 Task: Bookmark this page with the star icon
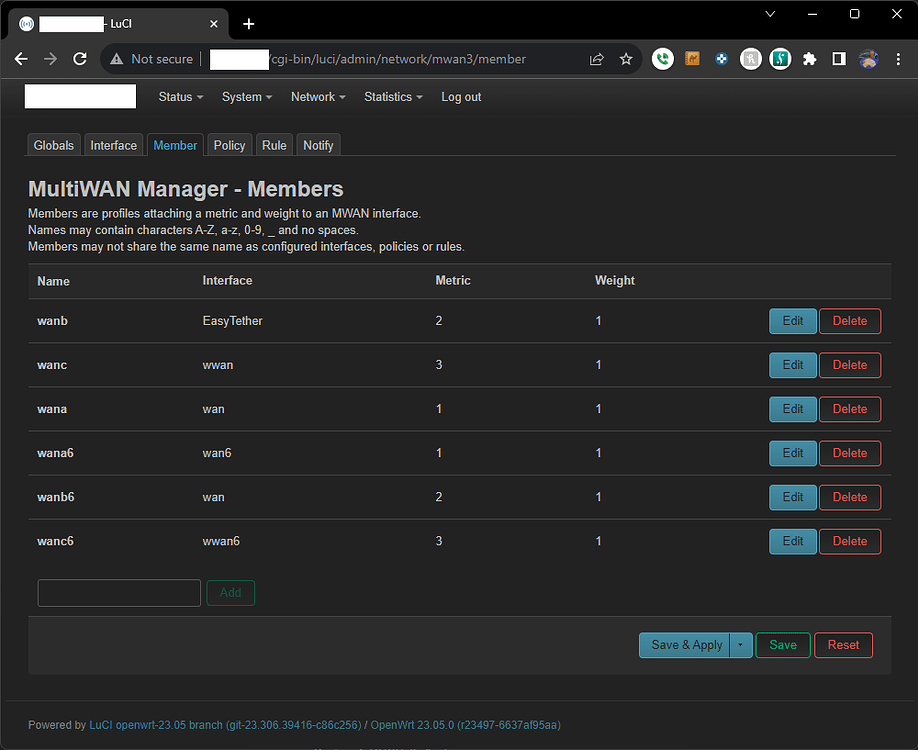coord(626,59)
